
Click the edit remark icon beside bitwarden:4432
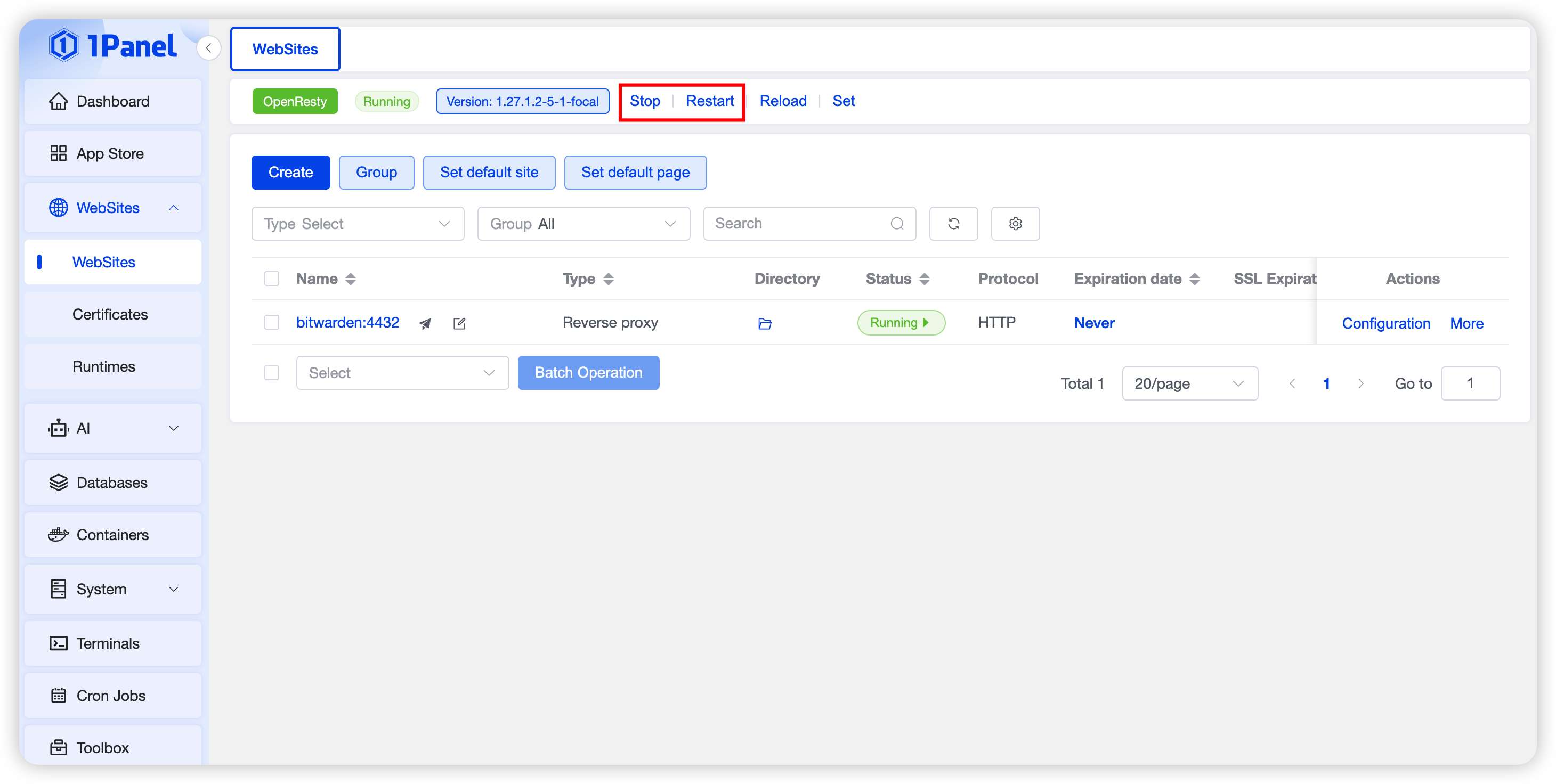tap(459, 323)
